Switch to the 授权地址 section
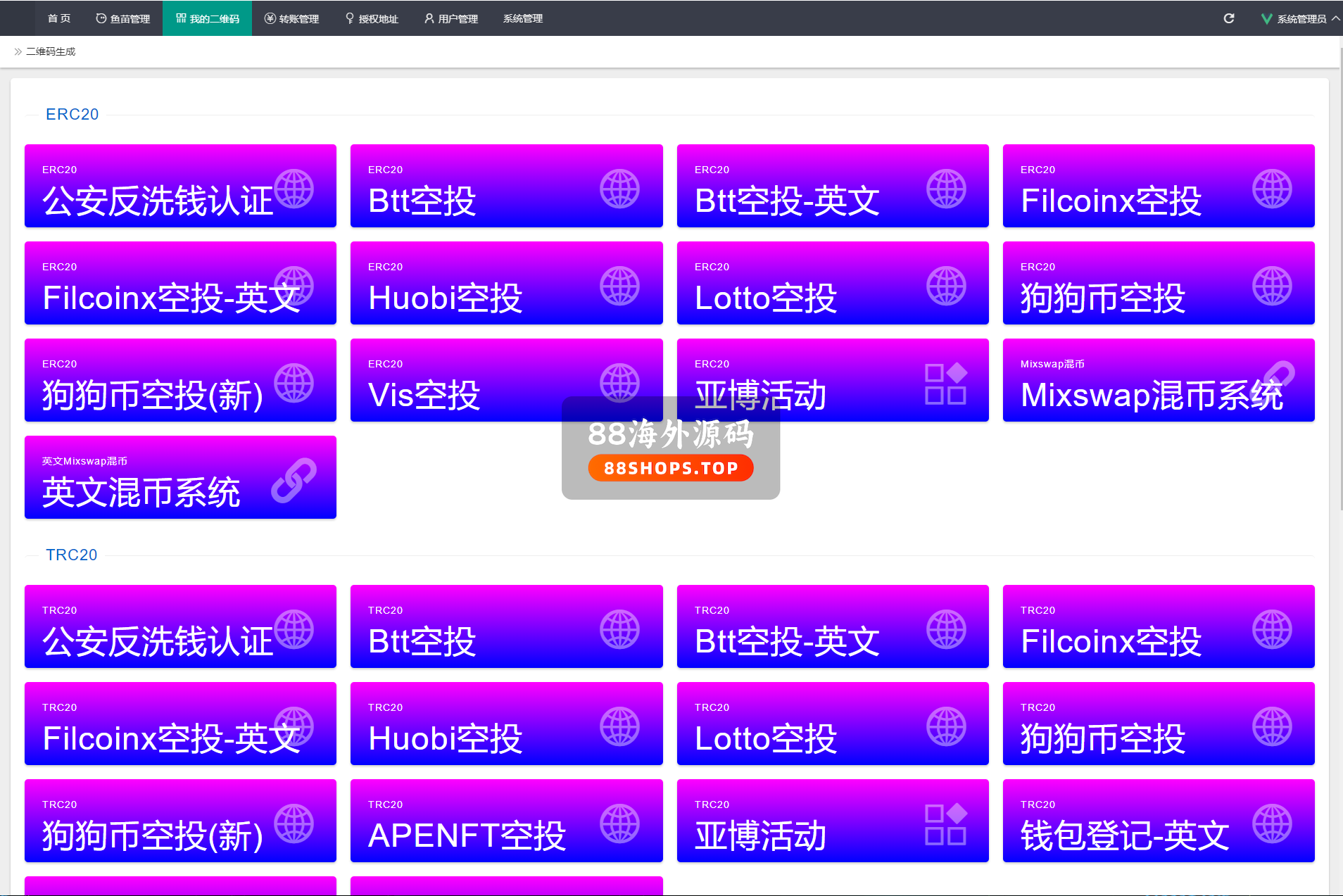Viewport: 1343px width, 896px height. (372, 18)
